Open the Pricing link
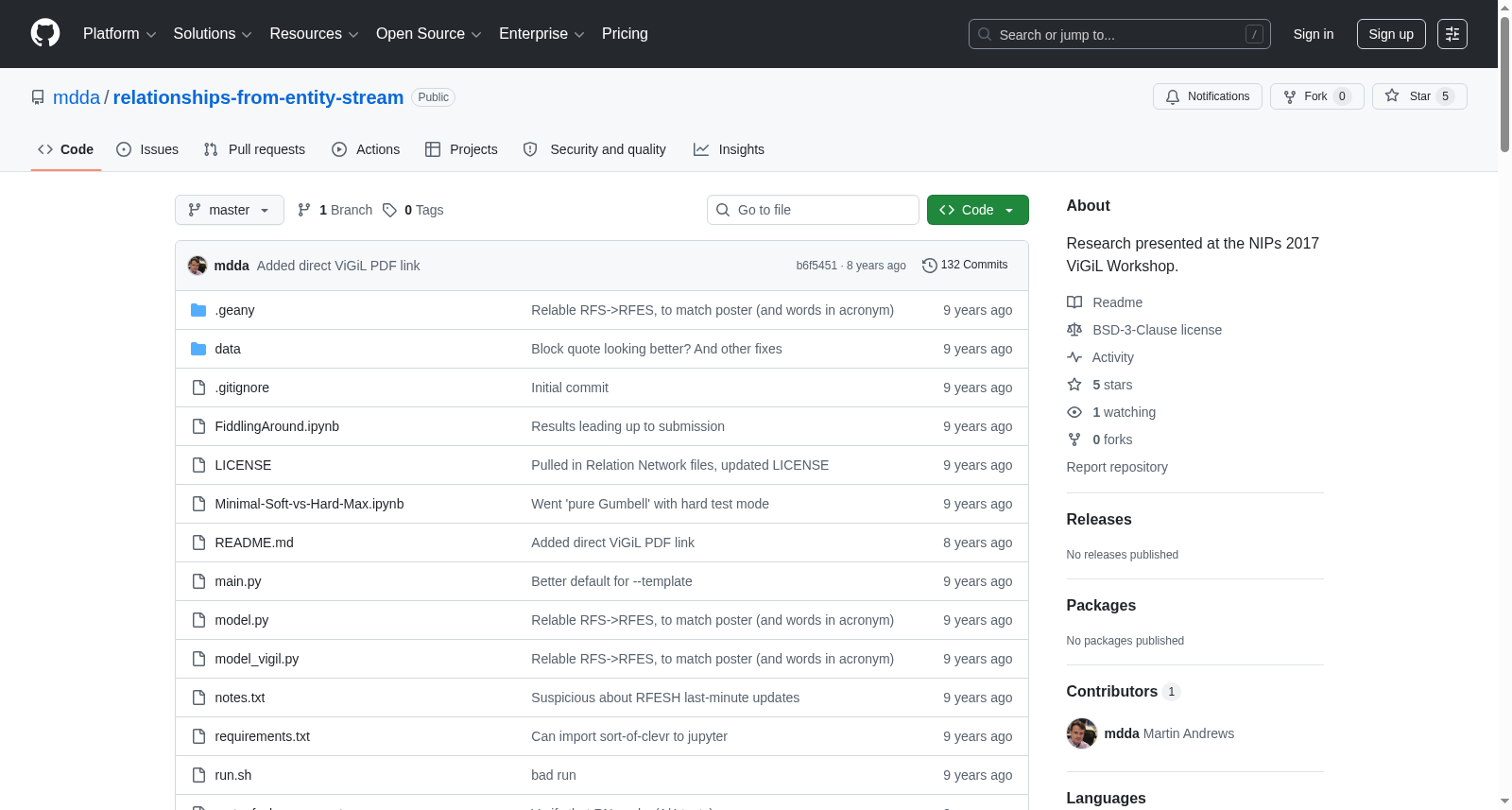This screenshot has width=1512, height=810. pyautogui.click(x=625, y=34)
